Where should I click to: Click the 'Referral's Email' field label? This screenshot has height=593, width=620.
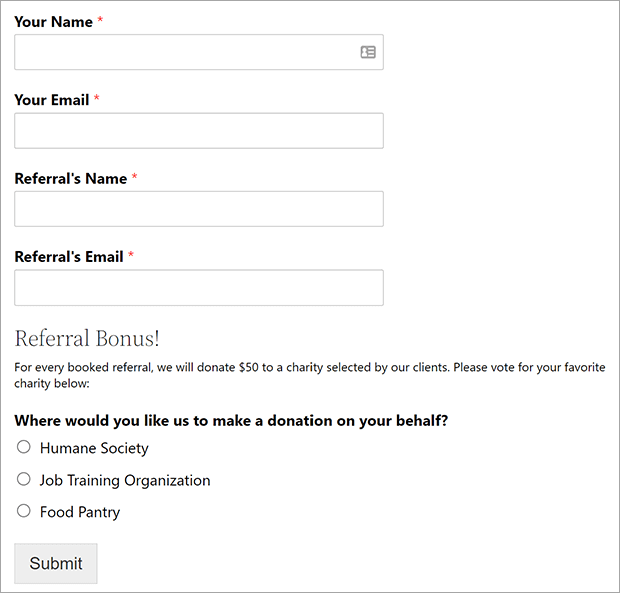[x=69, y=257]
